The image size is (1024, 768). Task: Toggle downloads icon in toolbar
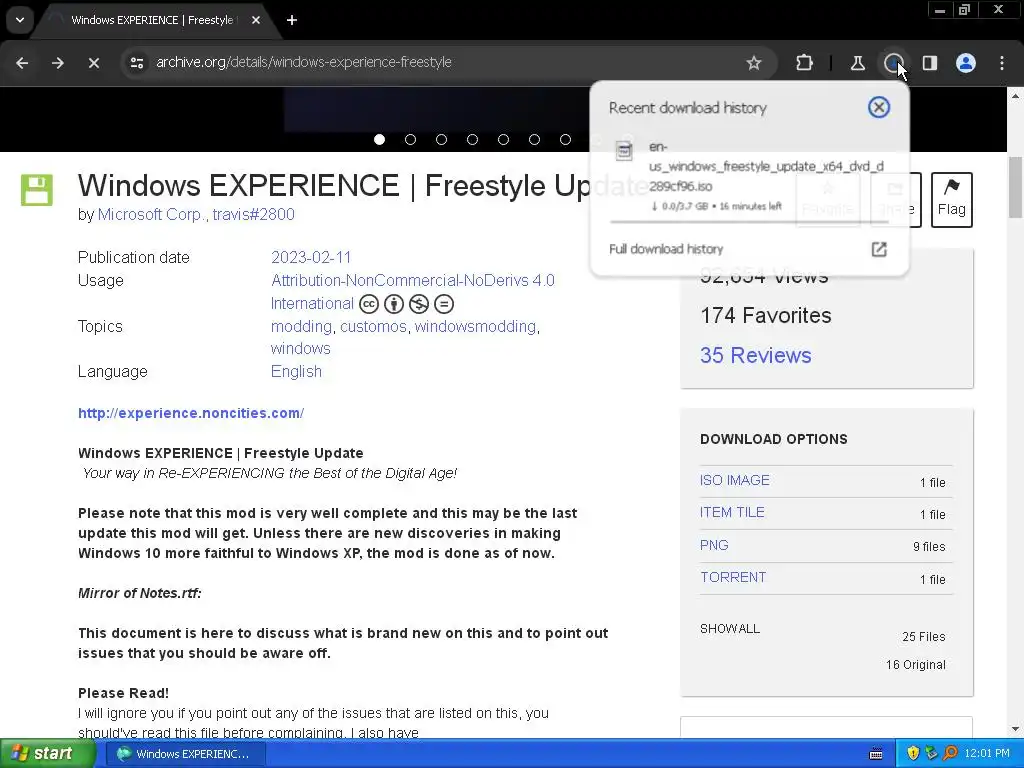click(893, 63)
